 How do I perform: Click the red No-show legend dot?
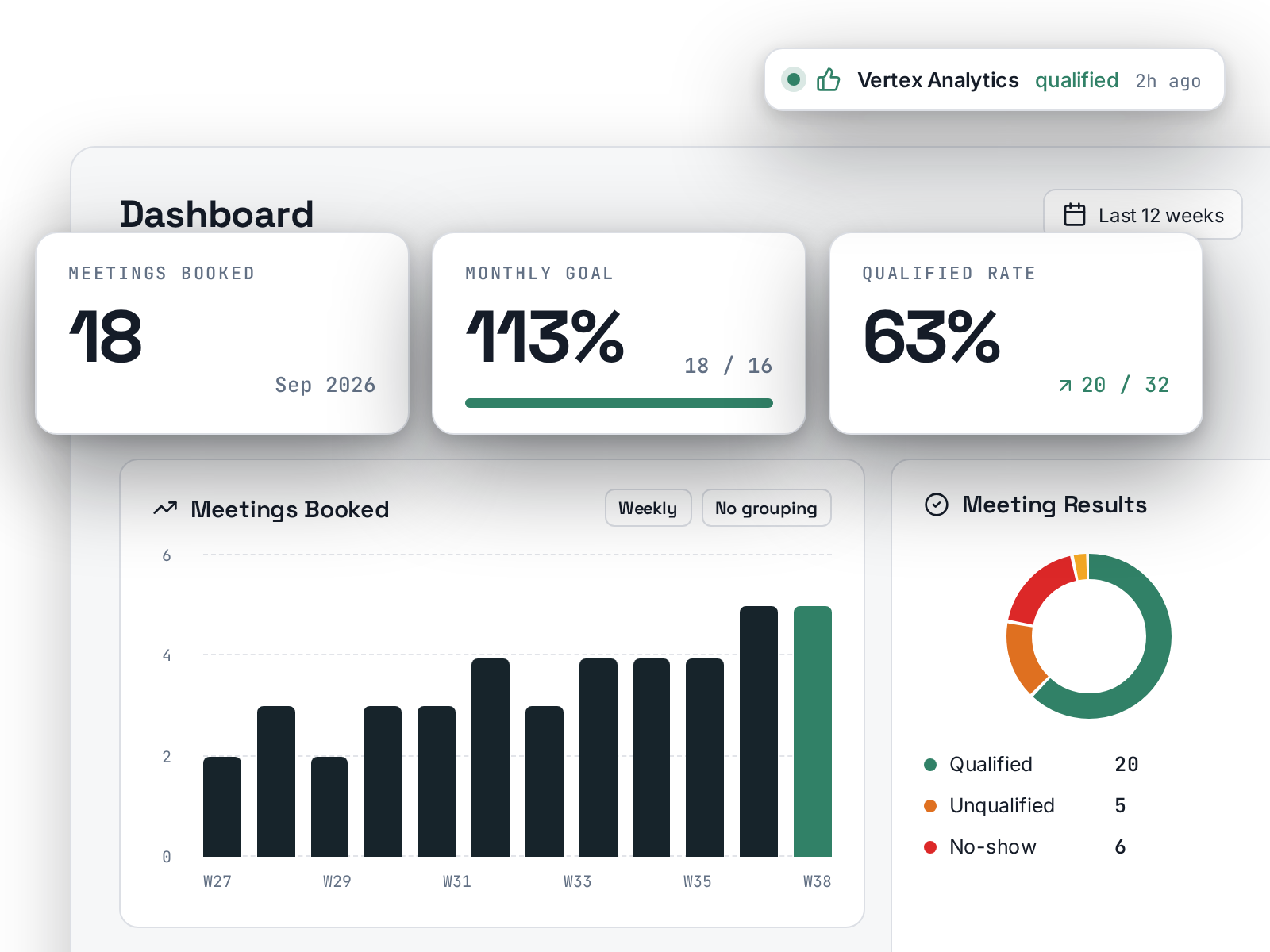(930, 847)
